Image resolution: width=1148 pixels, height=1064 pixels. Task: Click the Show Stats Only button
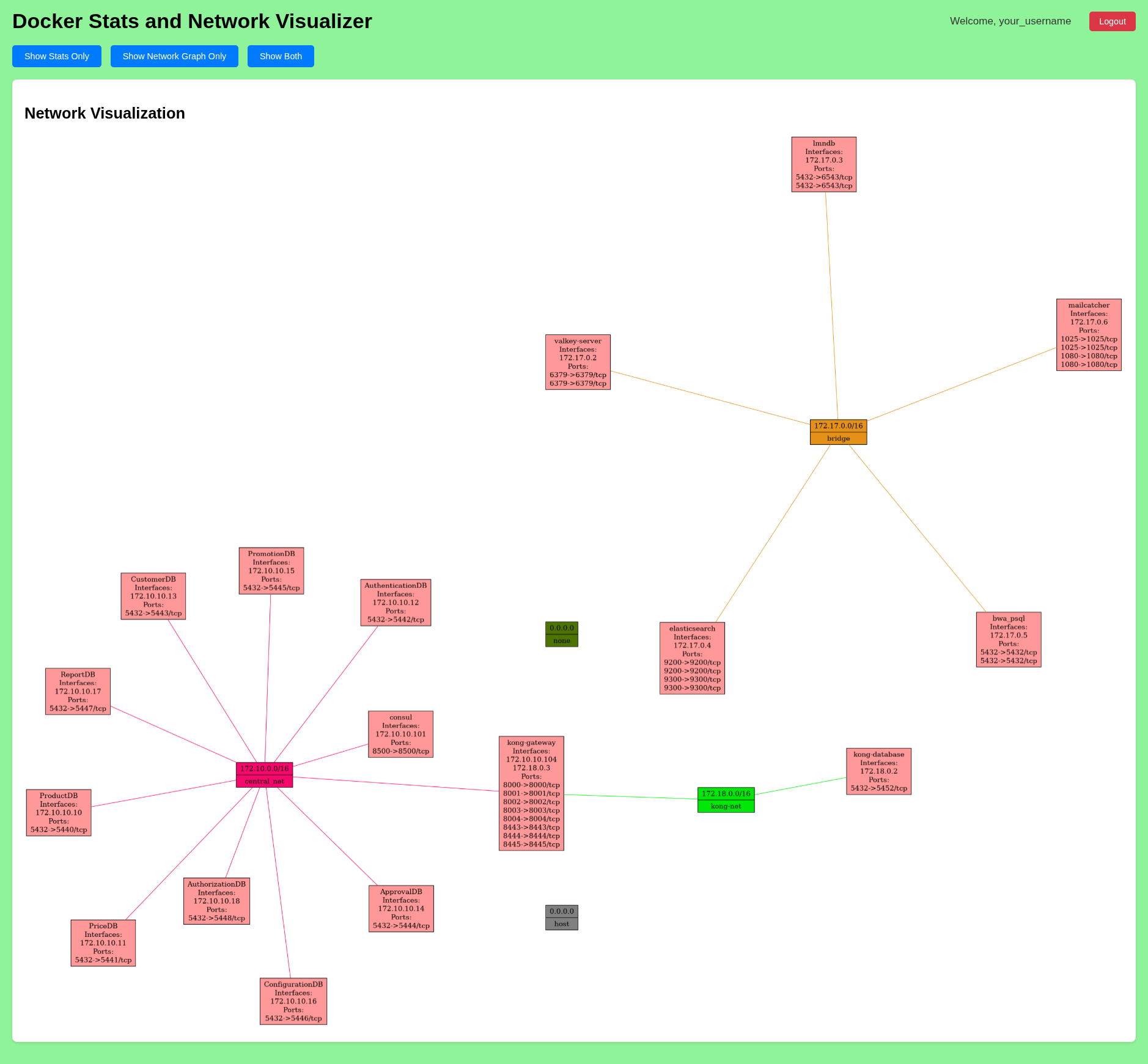tap(56, 56)
